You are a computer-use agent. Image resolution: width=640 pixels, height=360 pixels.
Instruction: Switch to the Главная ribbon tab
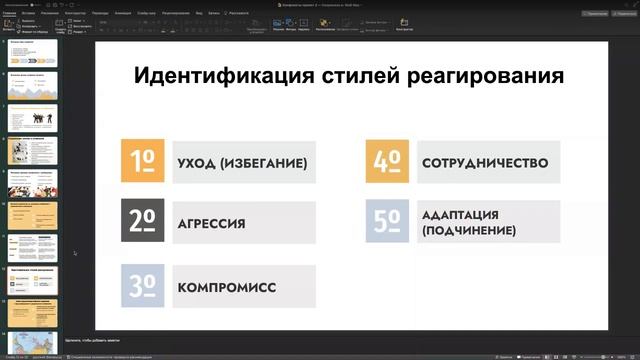point(9,13)
